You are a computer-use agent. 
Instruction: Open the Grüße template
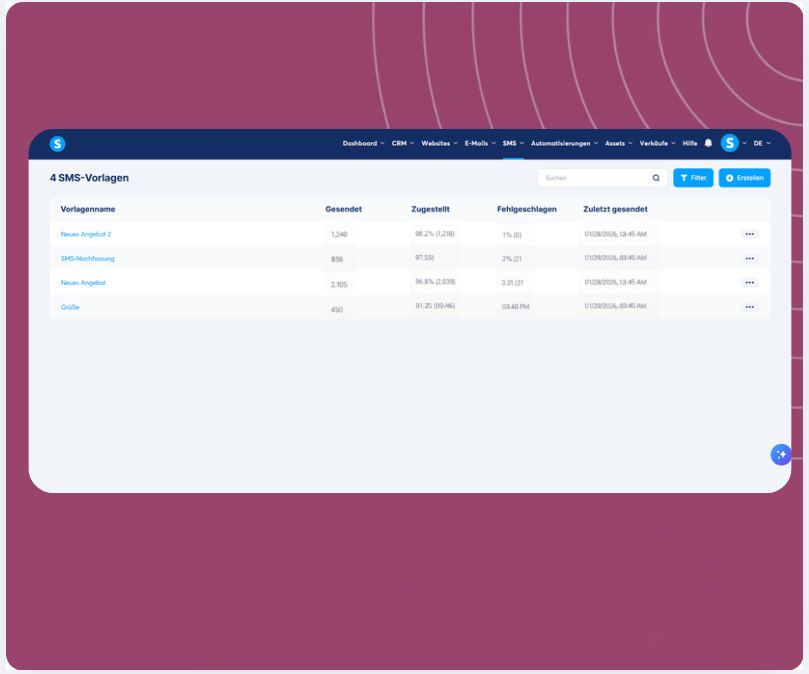click(x=70, y=307)
